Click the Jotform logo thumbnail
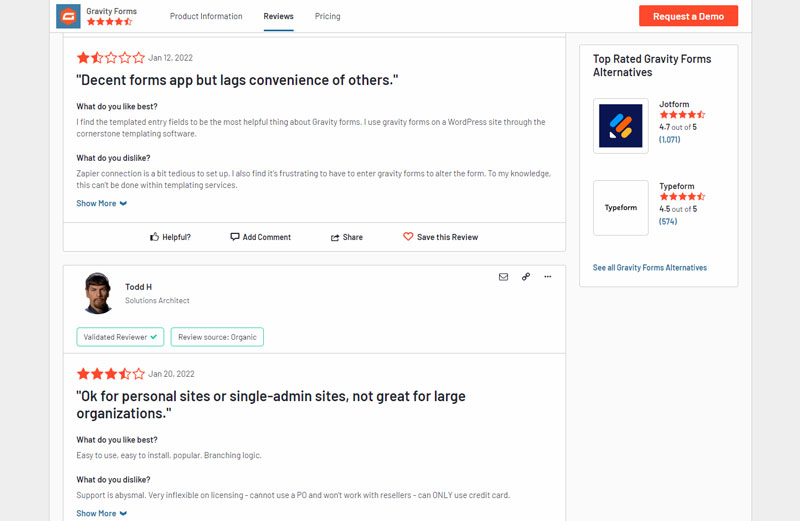Viewport: 800px width, 521px height. tap(620, 126)
